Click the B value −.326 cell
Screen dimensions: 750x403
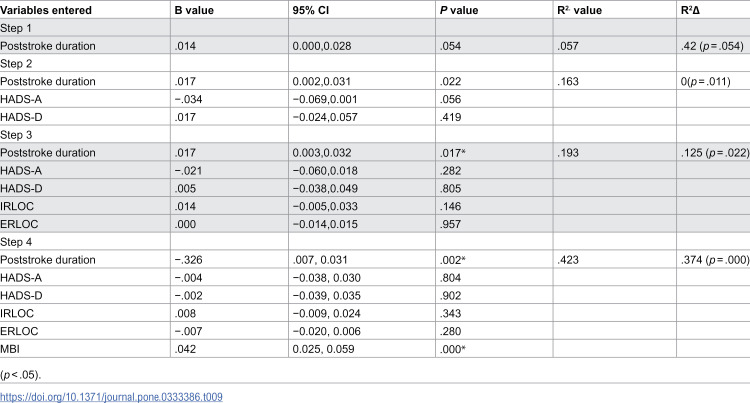(188, 260)
